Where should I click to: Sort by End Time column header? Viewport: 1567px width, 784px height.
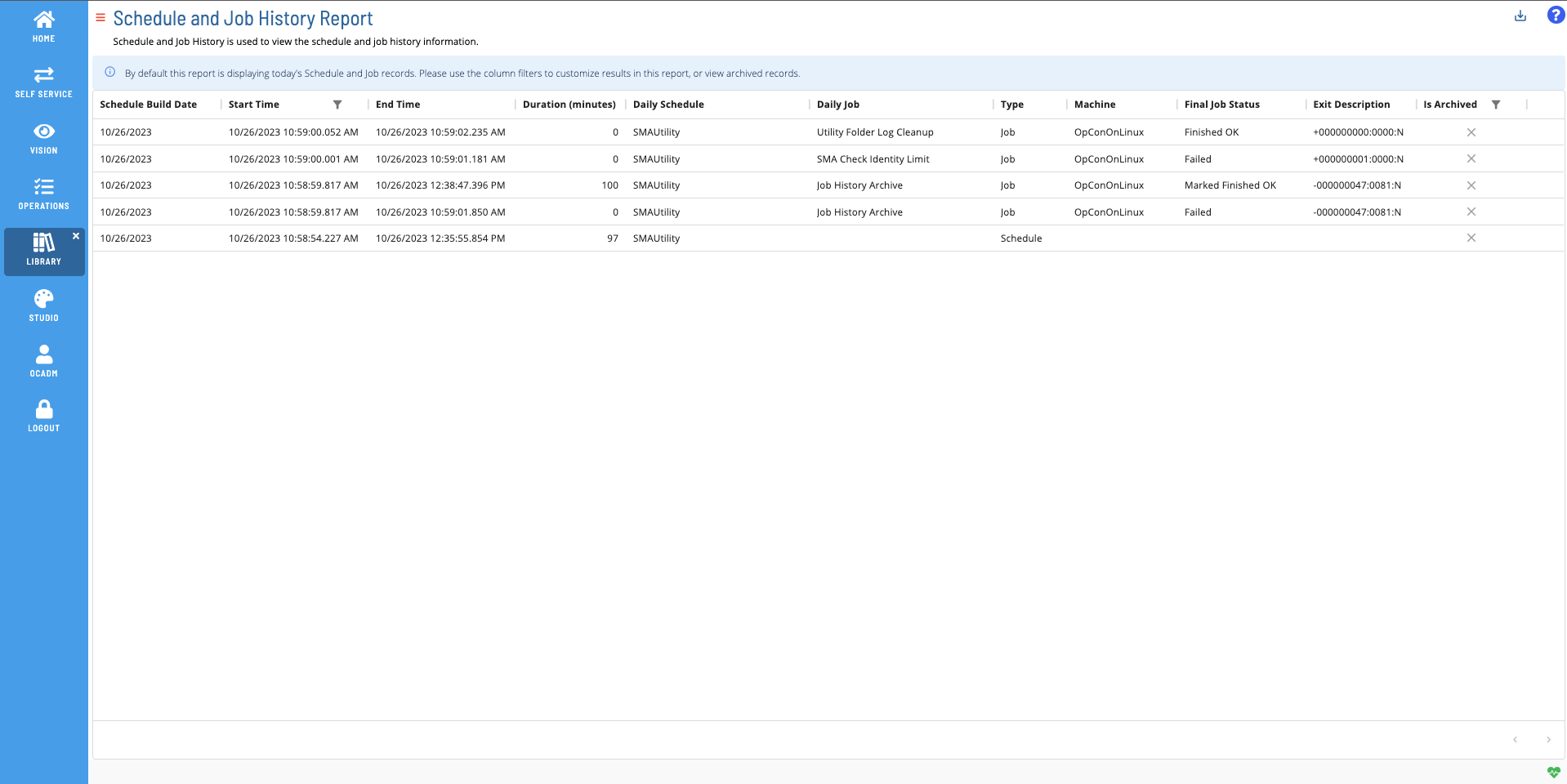[398, 105]
